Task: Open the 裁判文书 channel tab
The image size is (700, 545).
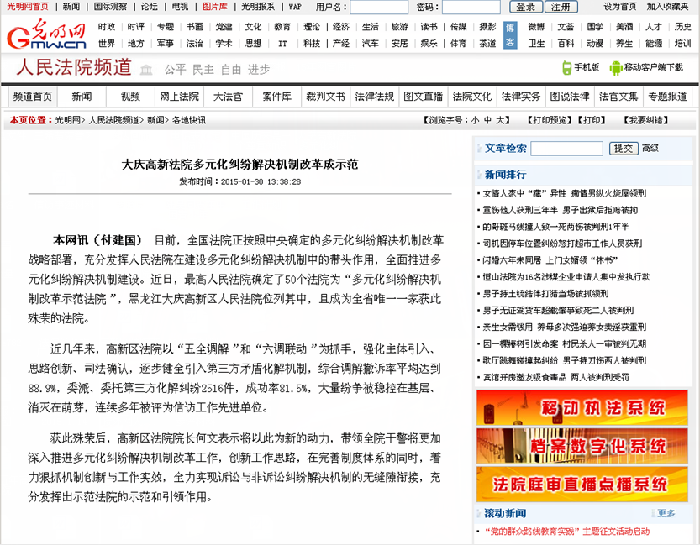Action: (x=326, y=97)
